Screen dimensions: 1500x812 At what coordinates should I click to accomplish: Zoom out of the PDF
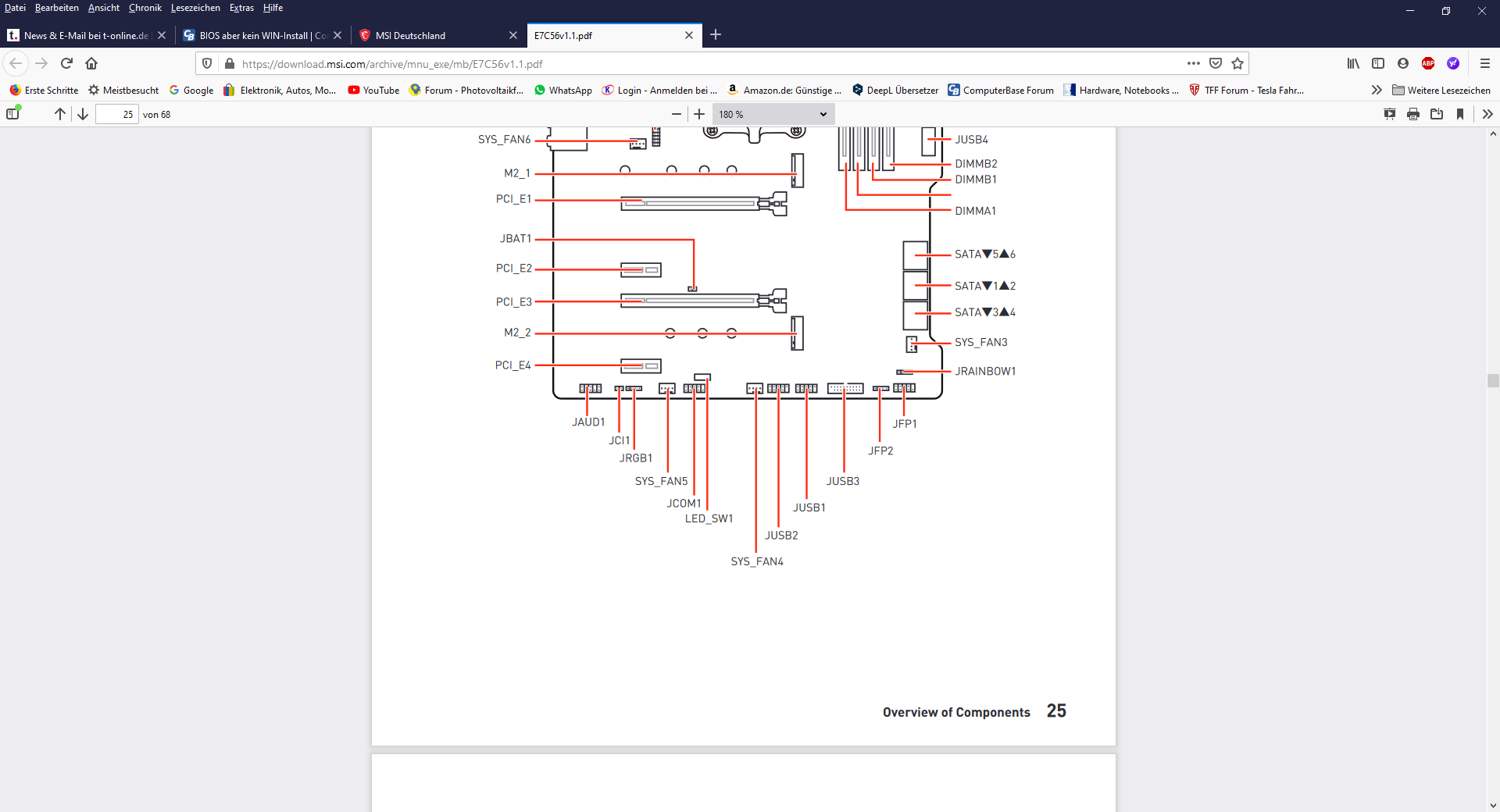coord(677,114)
